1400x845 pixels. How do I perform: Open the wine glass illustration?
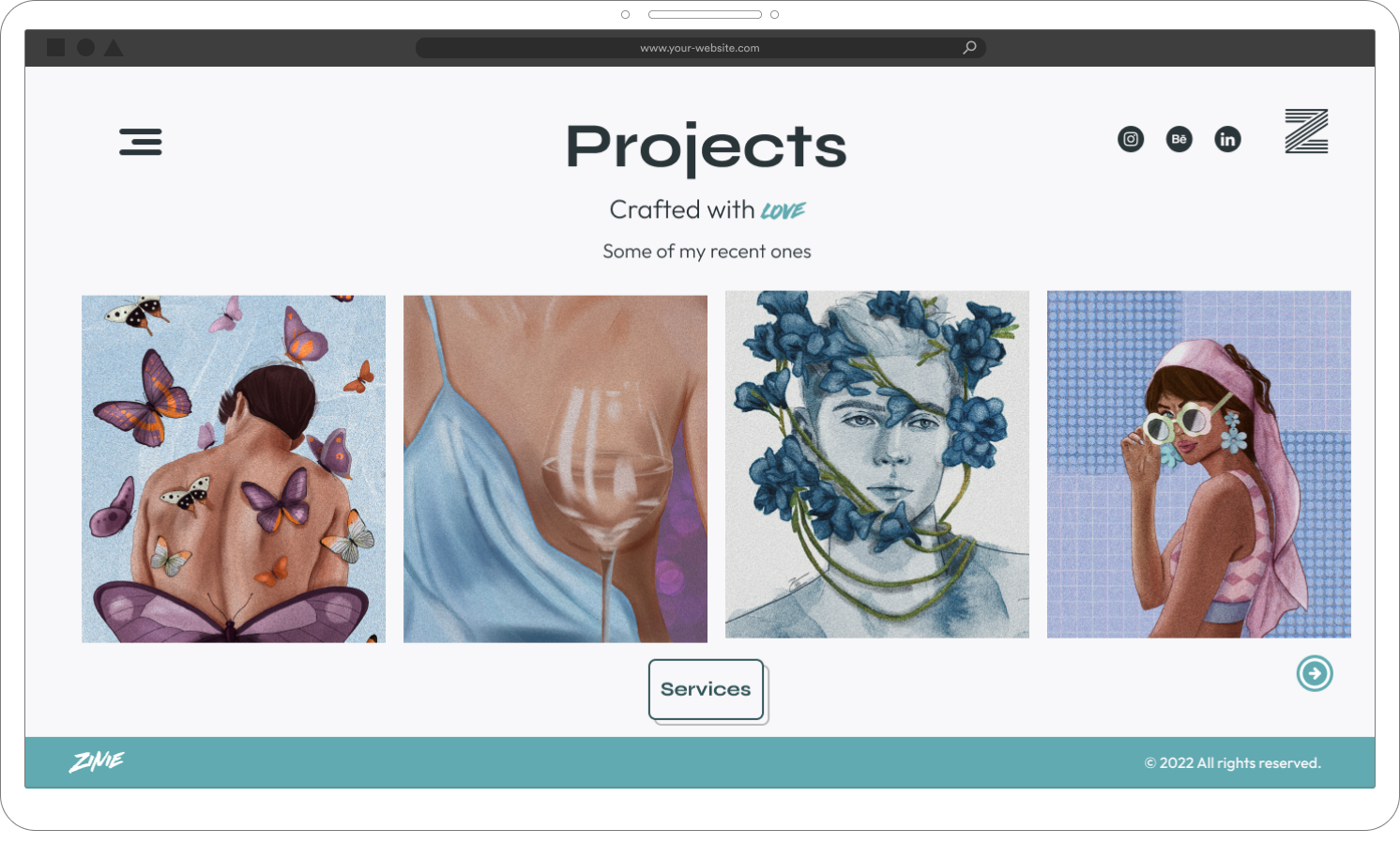(x=555, y=469)
